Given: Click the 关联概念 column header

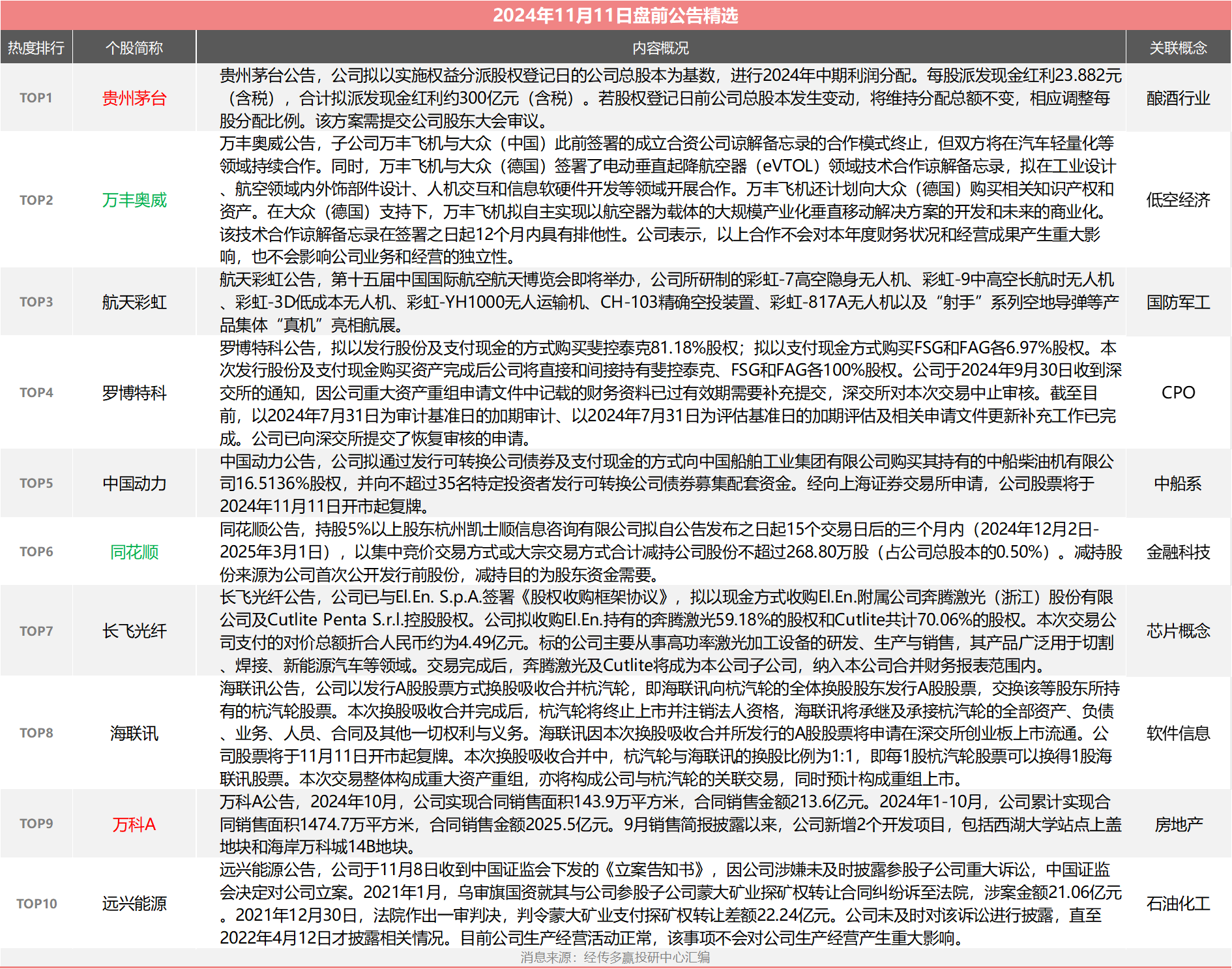Looking at the screenshot, I should tap(1178, 48).
